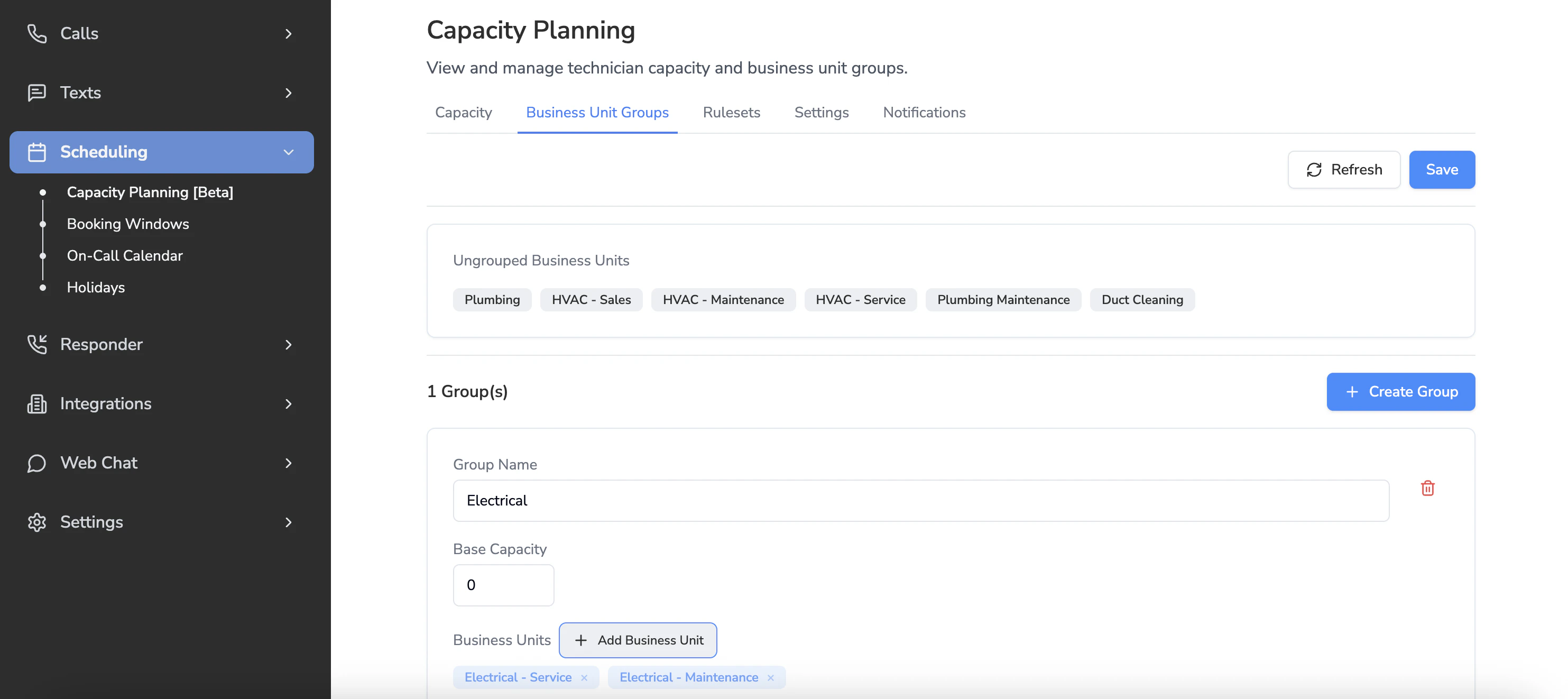Remove Electrical - Service chip via its x
1568x699 pixels.
point(584,678)
